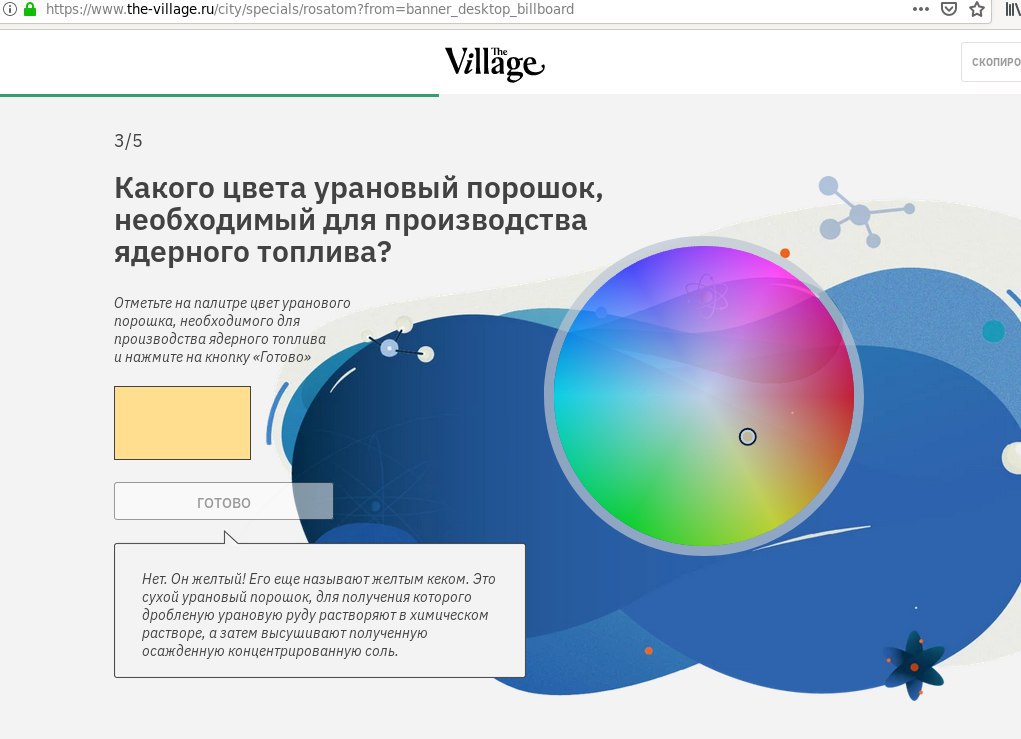Click the 'ГОТОВО' button
This screenshot has height=739, width=1021.
click(x=223, y=501)
